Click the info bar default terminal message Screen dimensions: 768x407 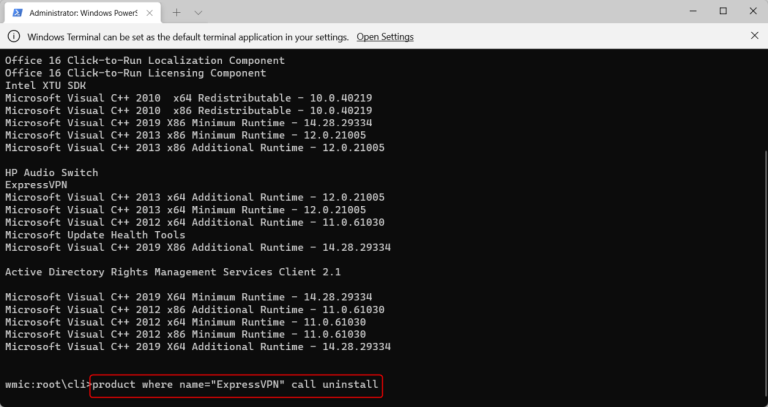pos(188,37)
